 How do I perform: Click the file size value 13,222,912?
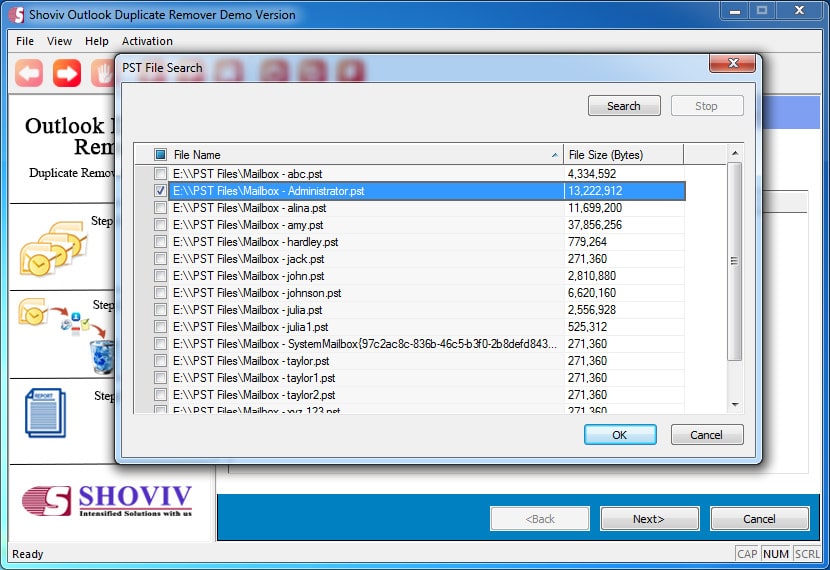click(x=595, y=191)
